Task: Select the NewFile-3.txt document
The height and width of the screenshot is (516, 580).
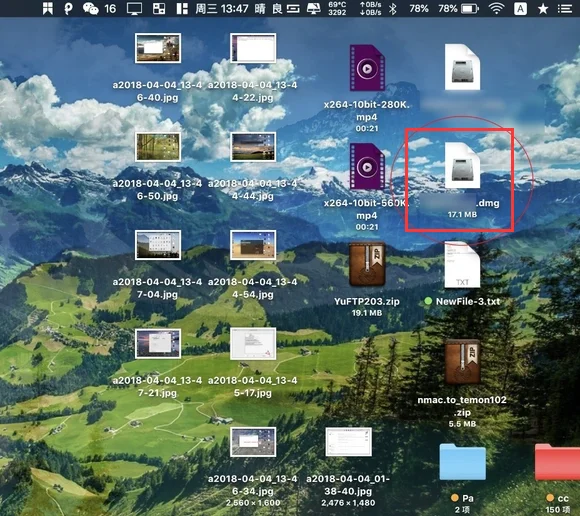Action: pyautogui.click(x=462, y=265)
